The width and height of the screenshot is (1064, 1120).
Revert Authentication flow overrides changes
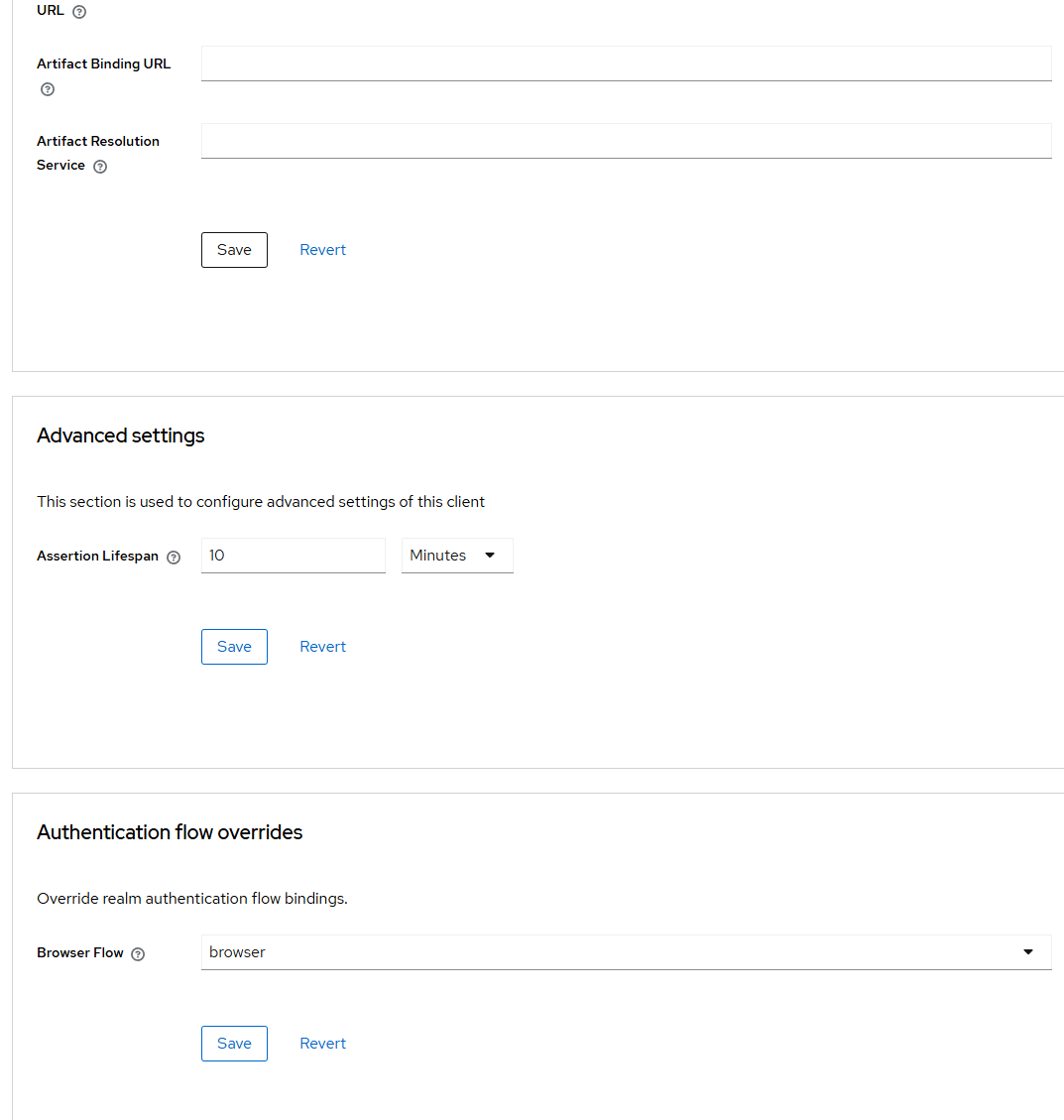click(323, 1044)
